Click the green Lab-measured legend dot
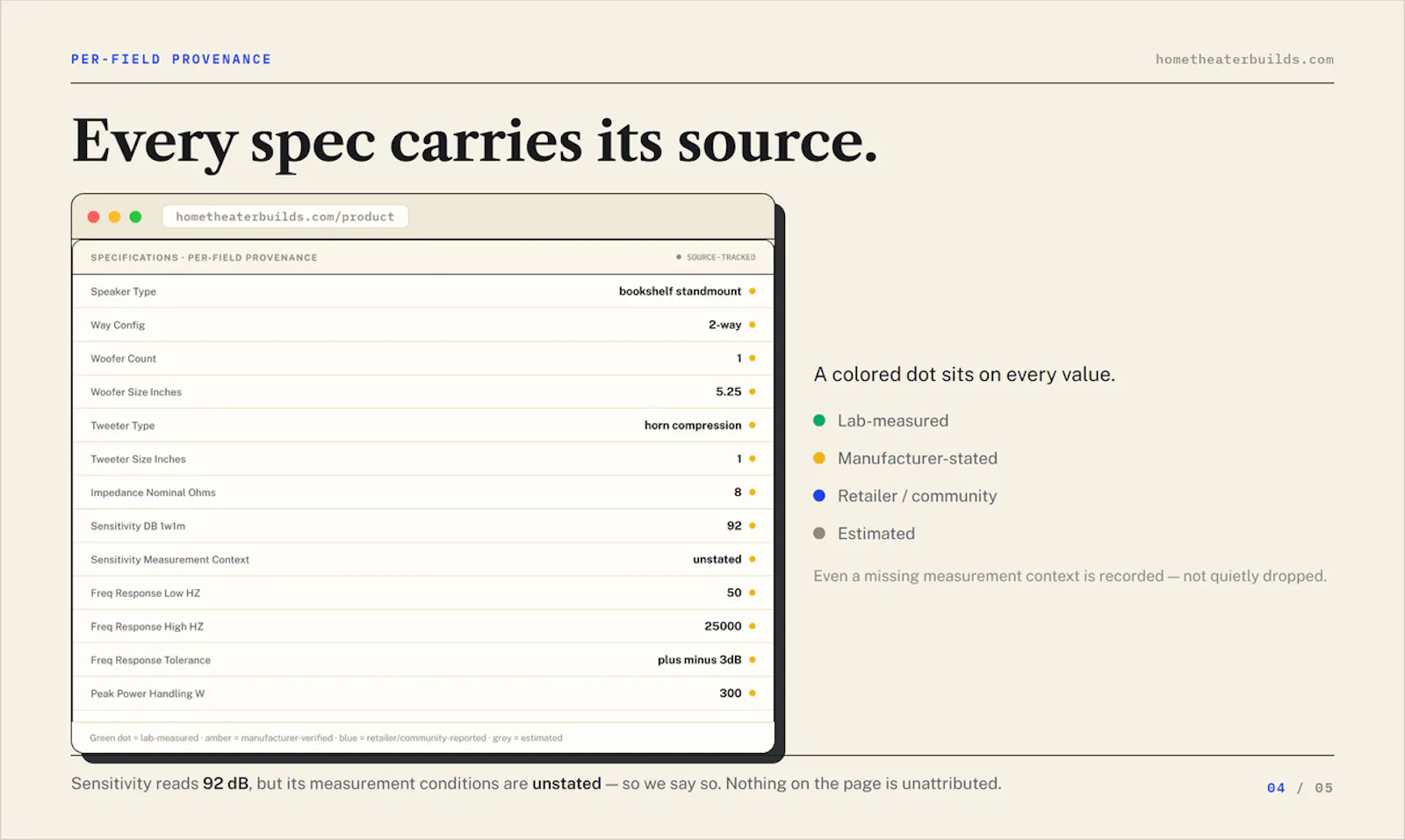The image size is (1405, 840). (819, 420)
